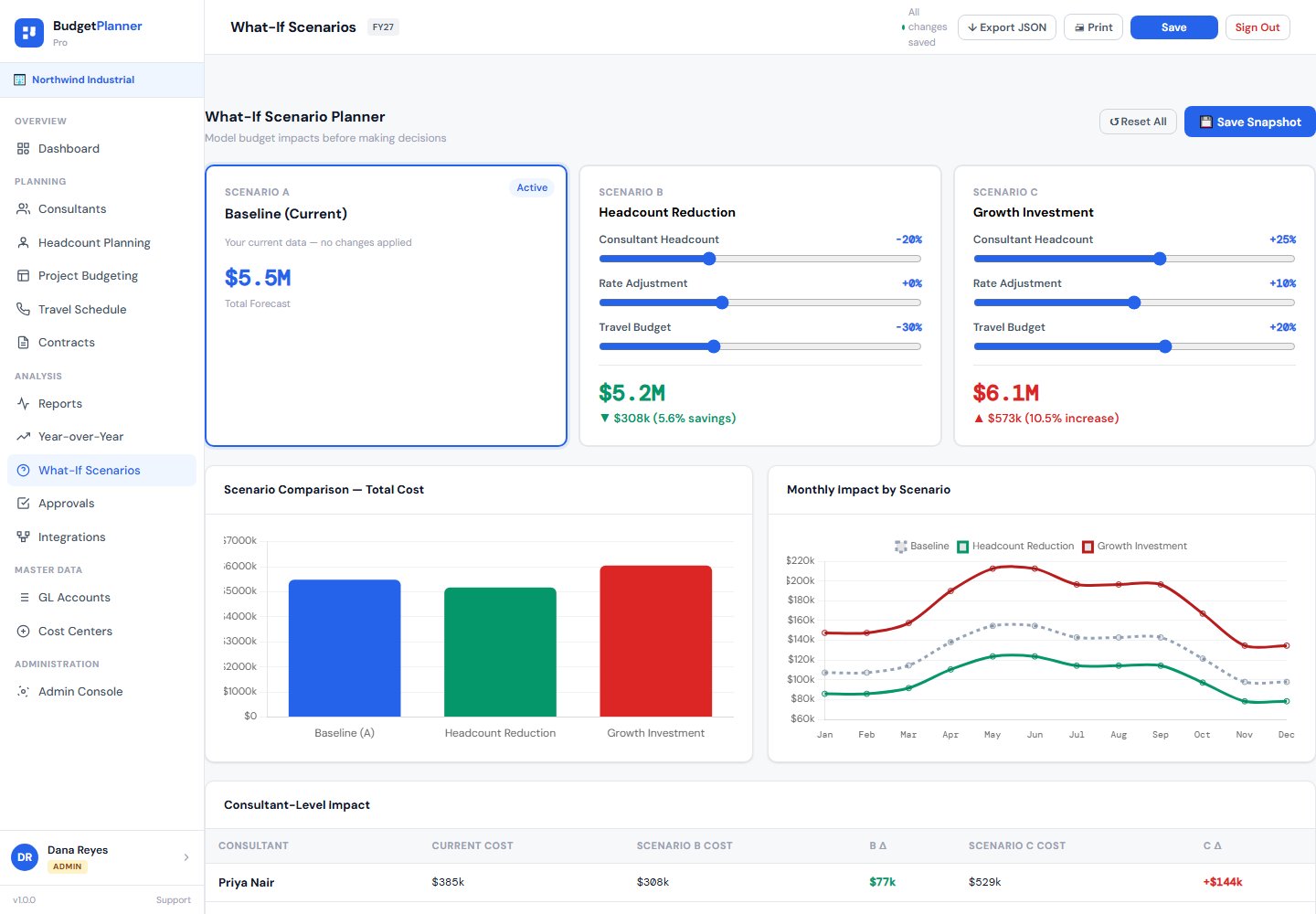Click the Support link in sidebar footer
The height and width of the screenshot is (914, 1316).
[174, 900]
